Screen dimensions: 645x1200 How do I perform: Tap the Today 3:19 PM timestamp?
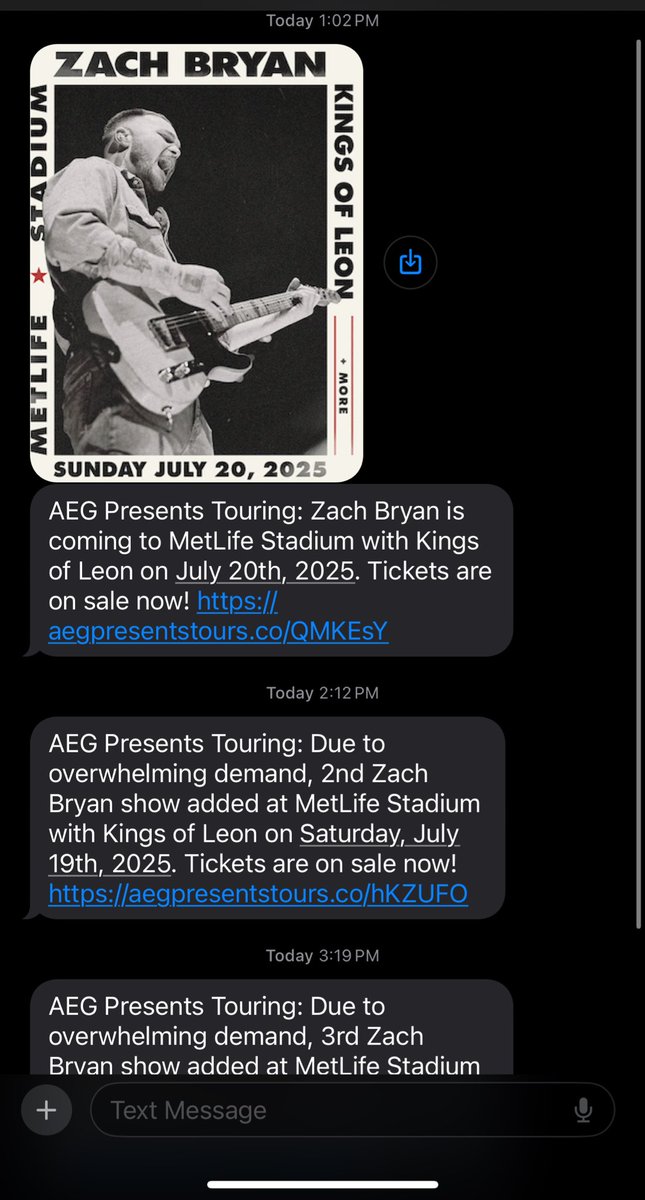[323, 956]
